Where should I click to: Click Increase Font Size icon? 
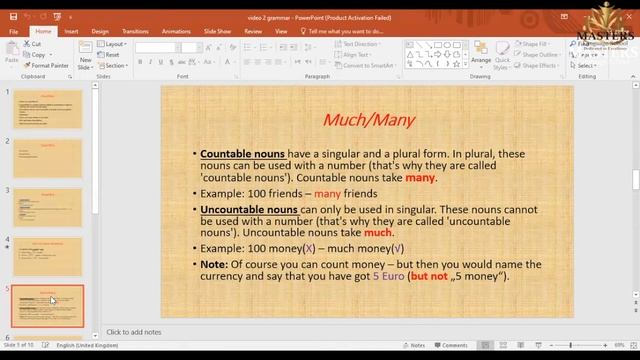[x=209, y=48]
